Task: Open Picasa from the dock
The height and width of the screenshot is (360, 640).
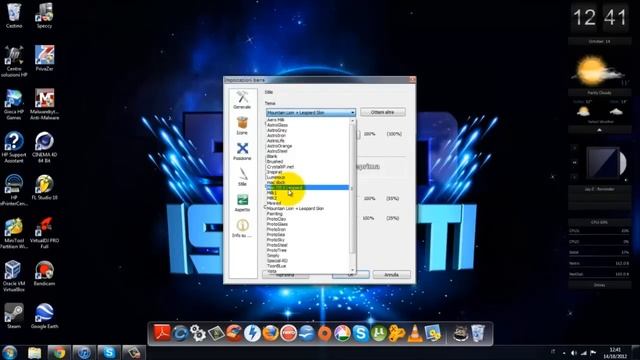Action: pos(342,333)
